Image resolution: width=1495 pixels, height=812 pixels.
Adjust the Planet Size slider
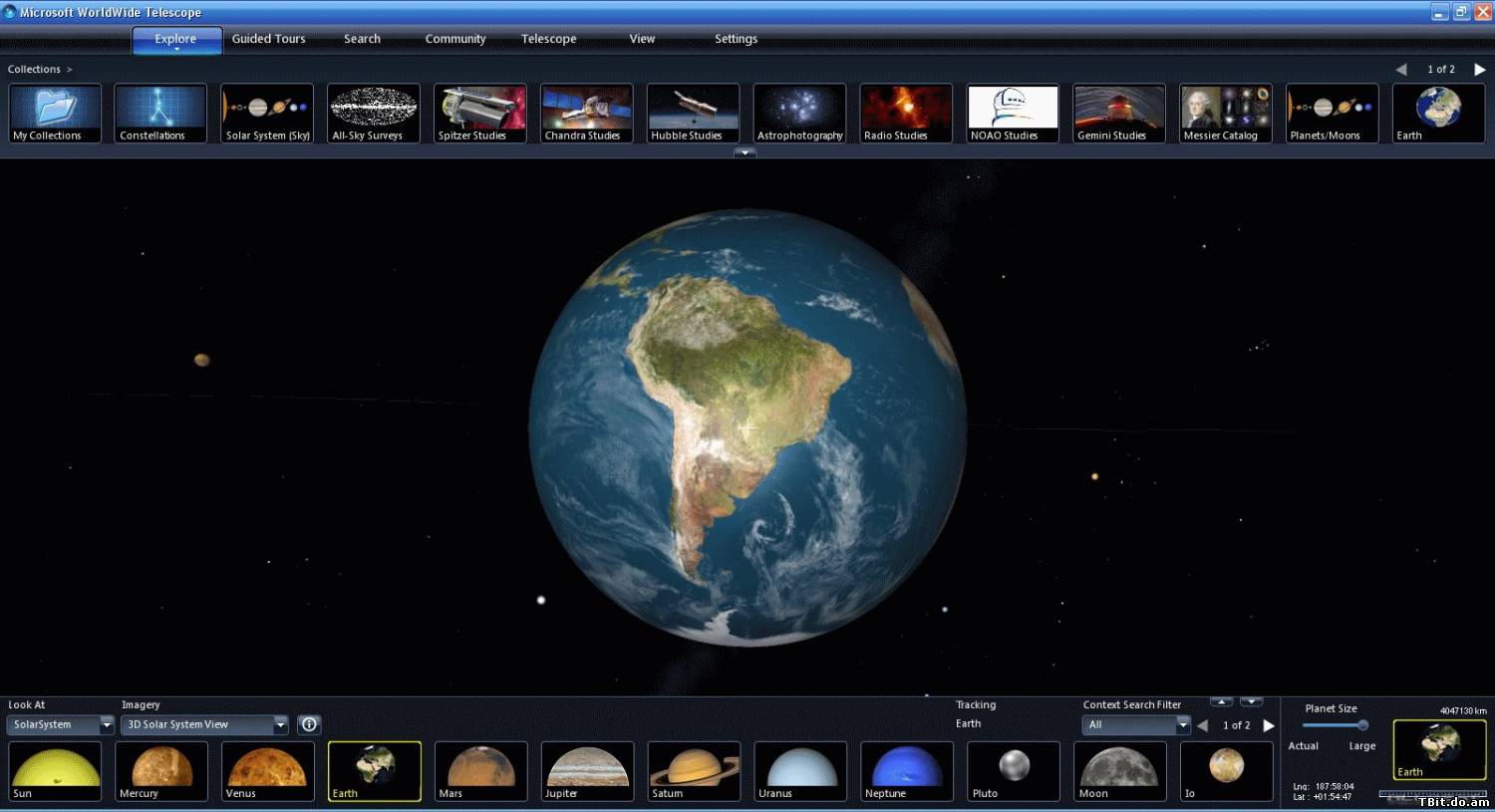pos(1336,725)
